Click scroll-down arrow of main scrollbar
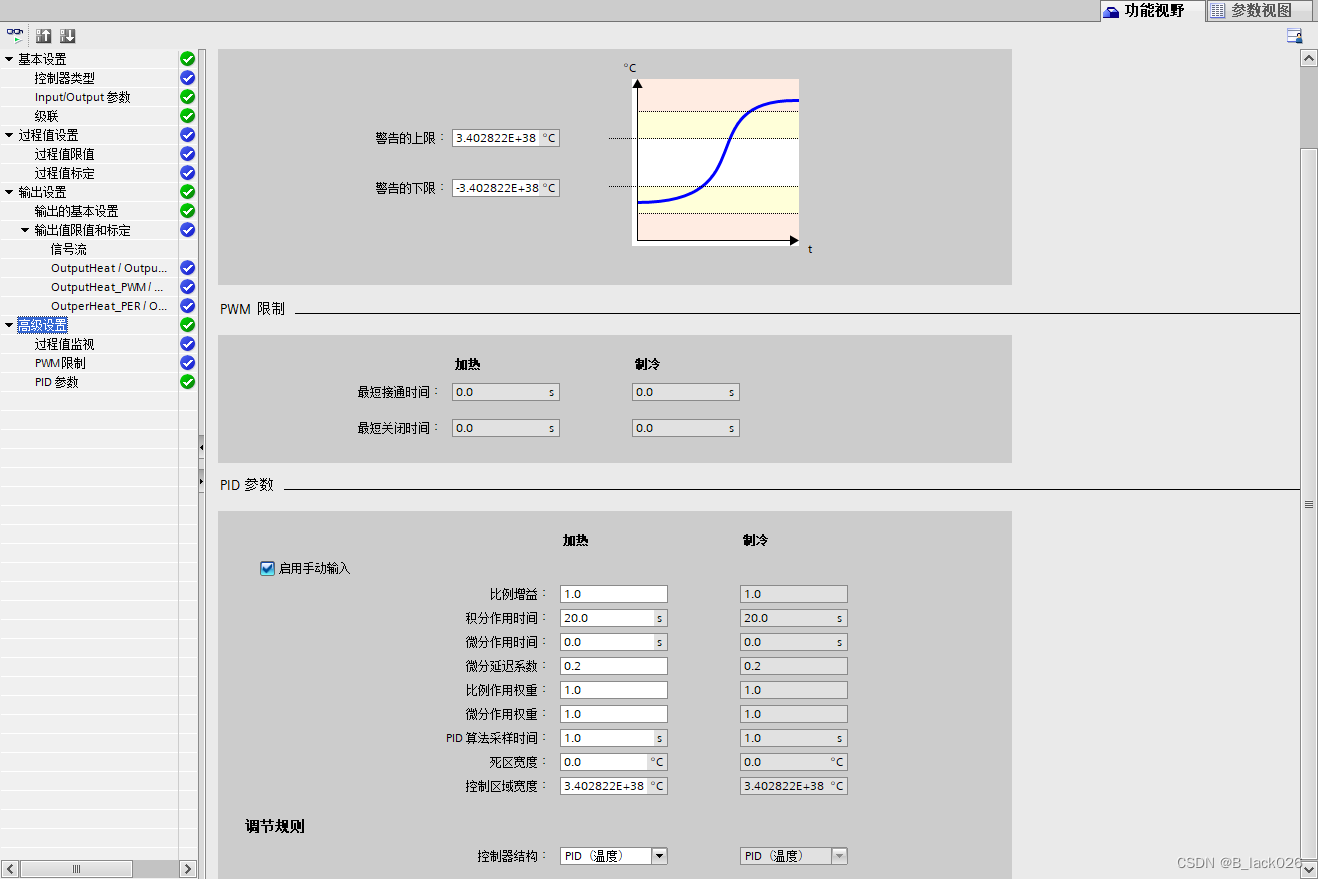 pos(1308,871)
